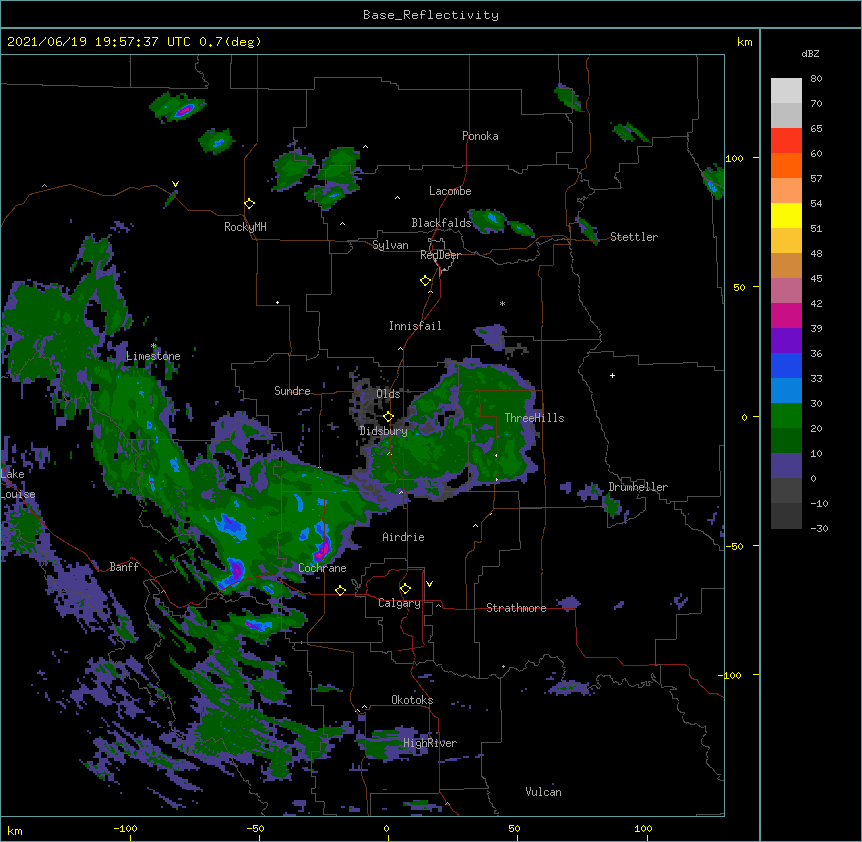
Task: Click the ThreeHills city label
Action: click(534, 418)
